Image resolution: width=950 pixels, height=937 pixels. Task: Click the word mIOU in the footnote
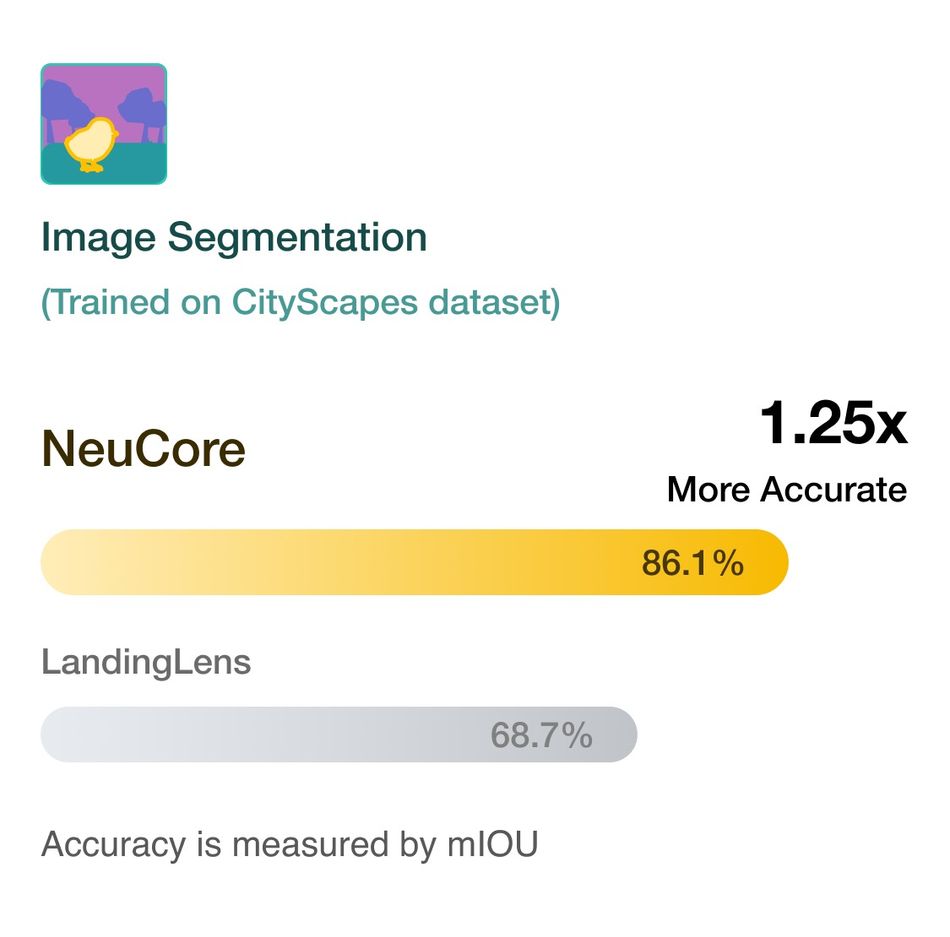click(493, 844)
